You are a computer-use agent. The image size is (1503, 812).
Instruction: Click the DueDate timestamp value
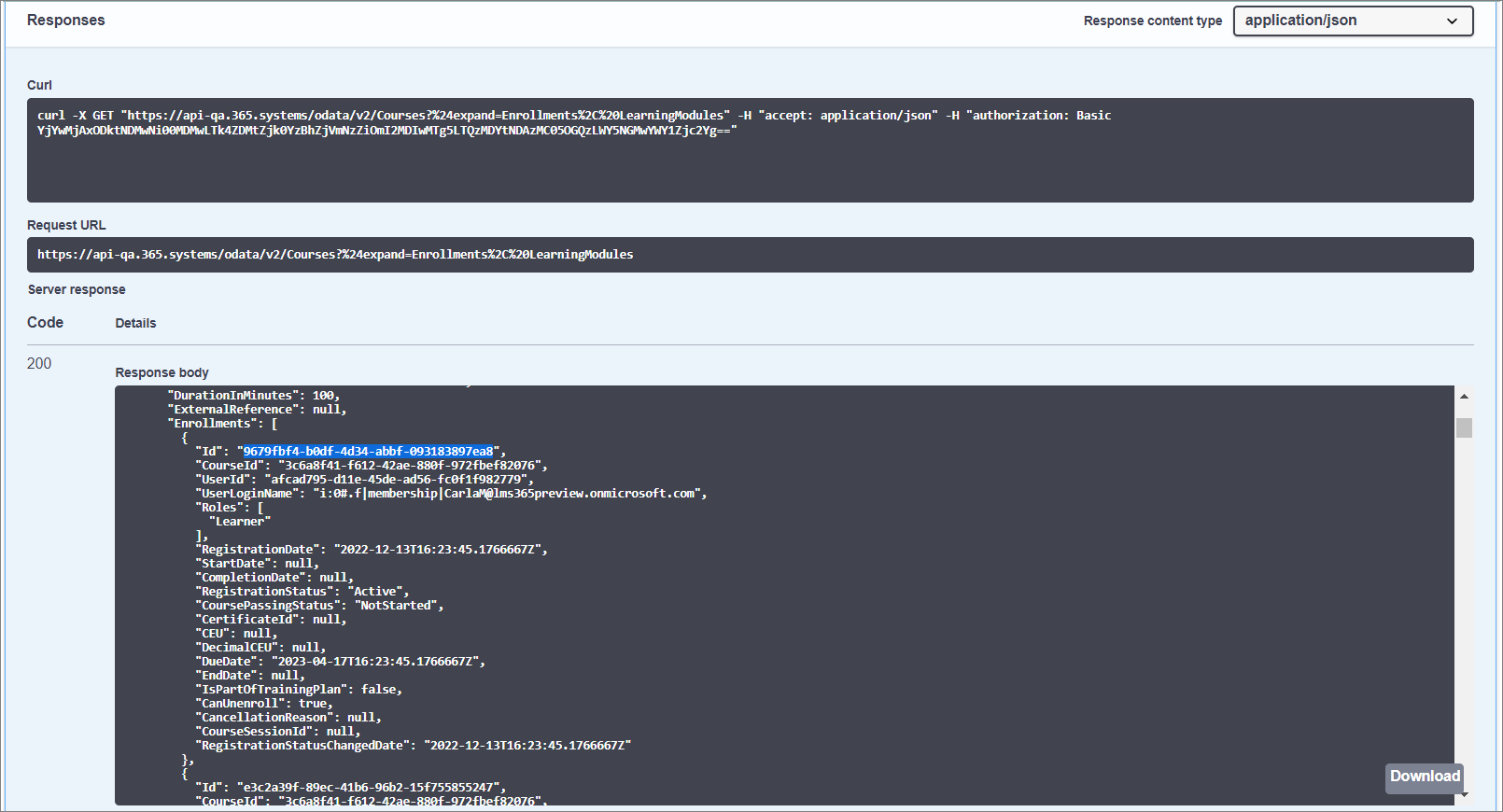point(377,662)
